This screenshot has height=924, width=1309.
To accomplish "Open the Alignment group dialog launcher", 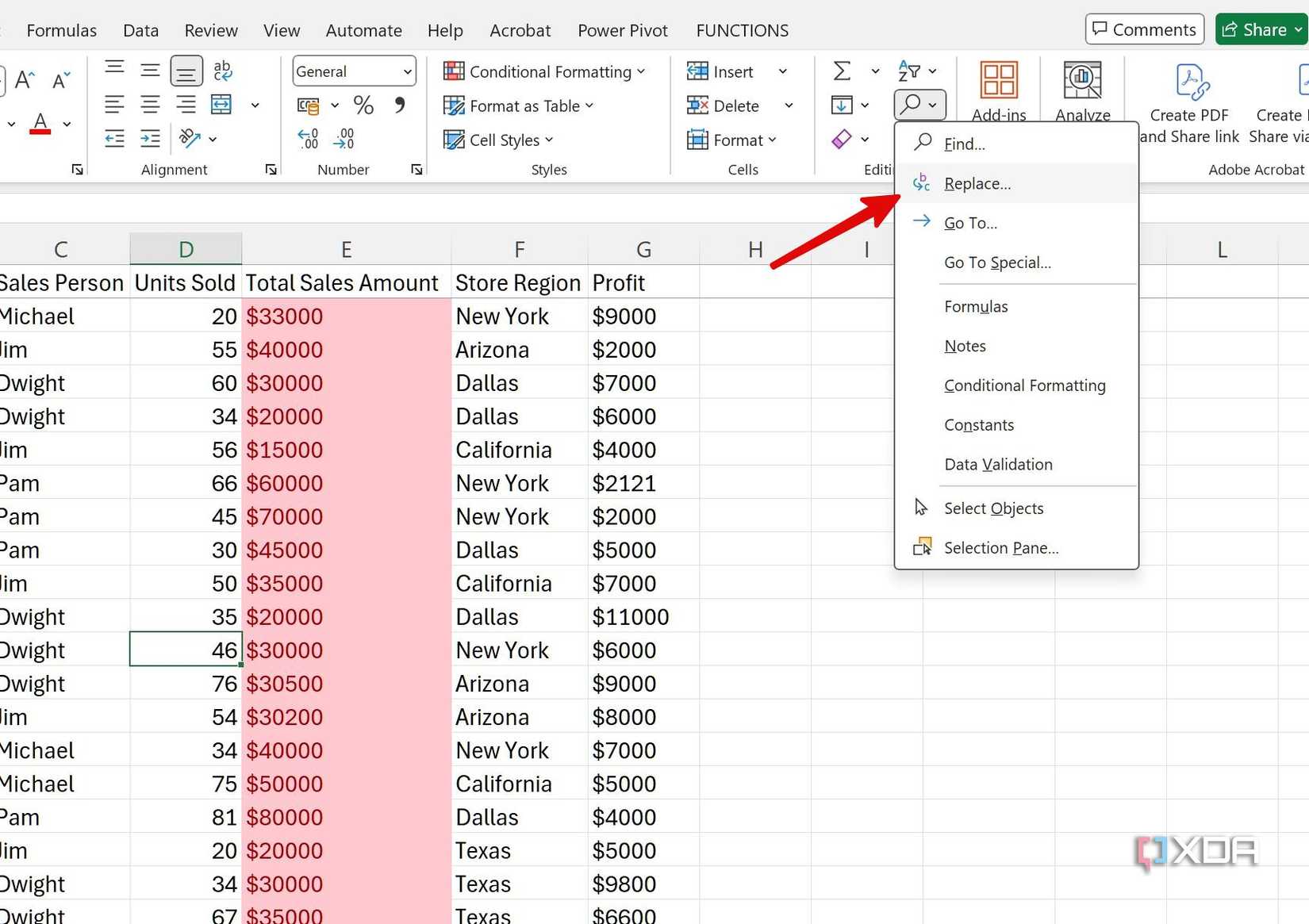I will [x=271, y=169].
